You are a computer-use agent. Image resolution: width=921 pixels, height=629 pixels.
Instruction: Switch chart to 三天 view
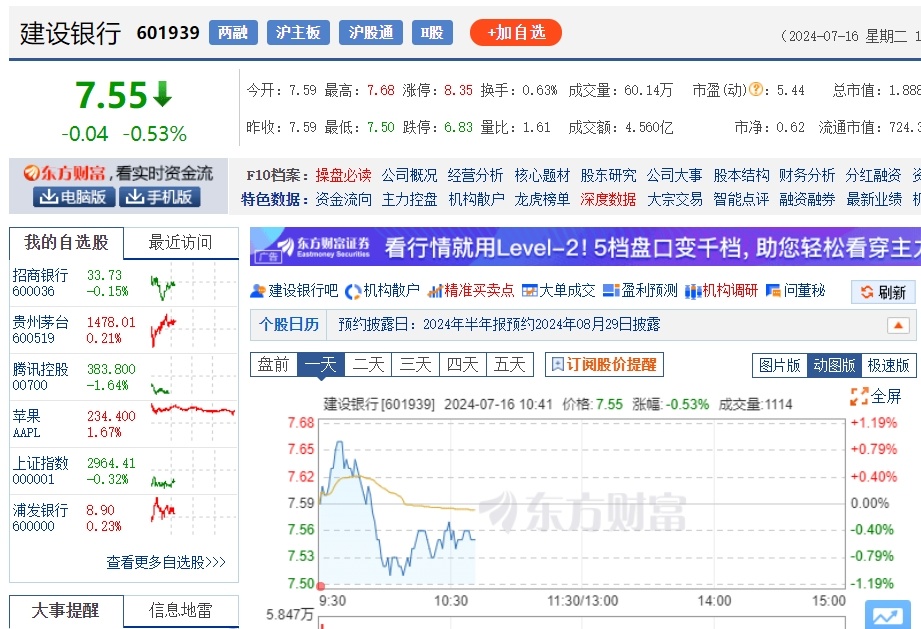415,365
